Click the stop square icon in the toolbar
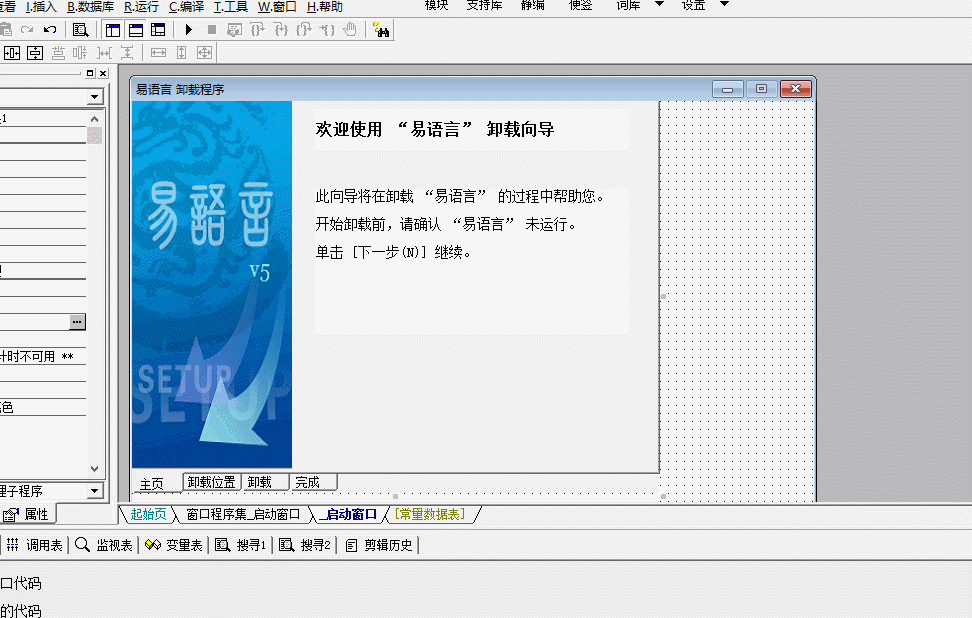This screenshot has height=618, width=972. pos(212,30)
